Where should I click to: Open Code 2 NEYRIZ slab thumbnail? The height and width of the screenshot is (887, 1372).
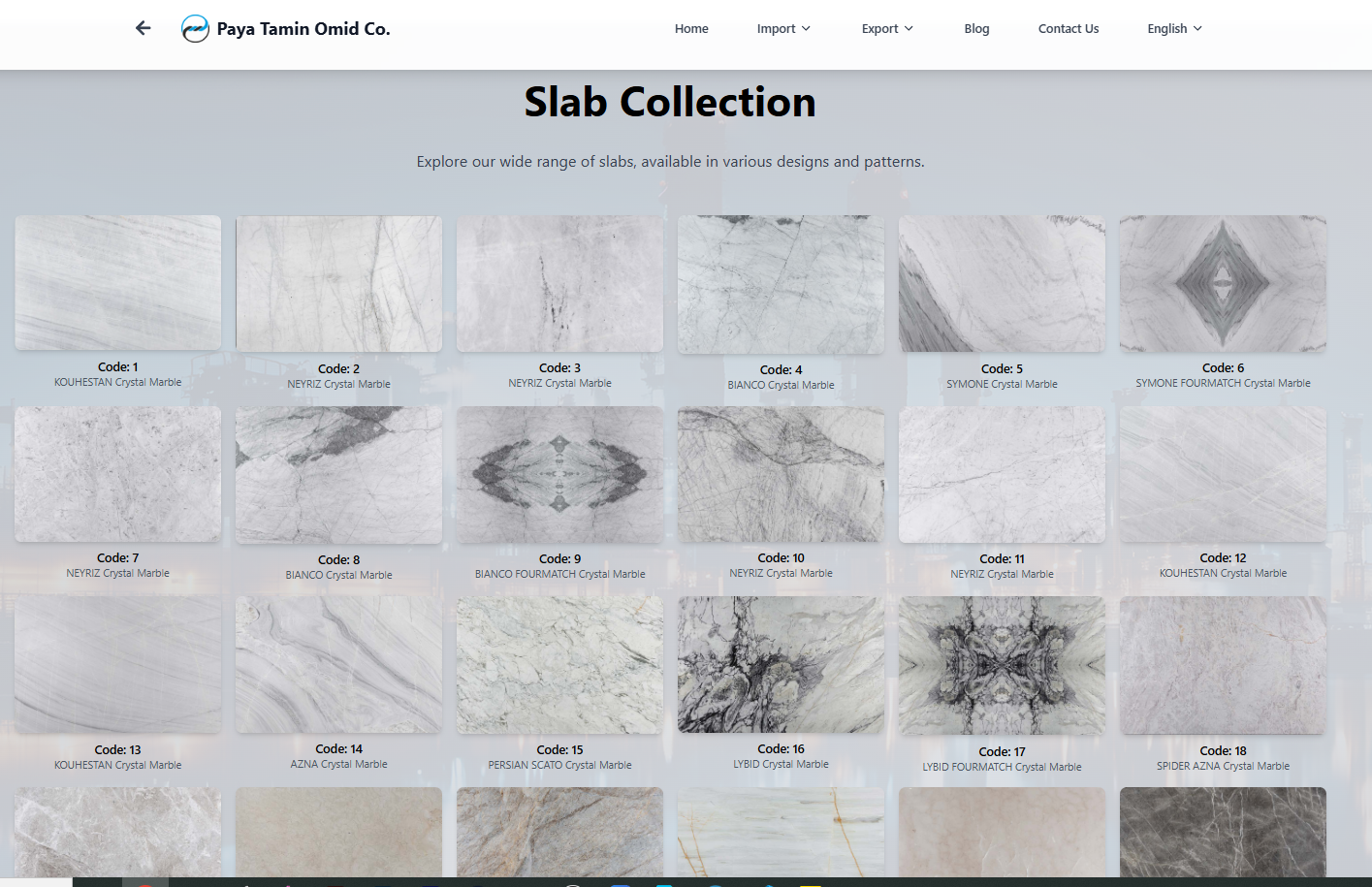click(339, 284)
